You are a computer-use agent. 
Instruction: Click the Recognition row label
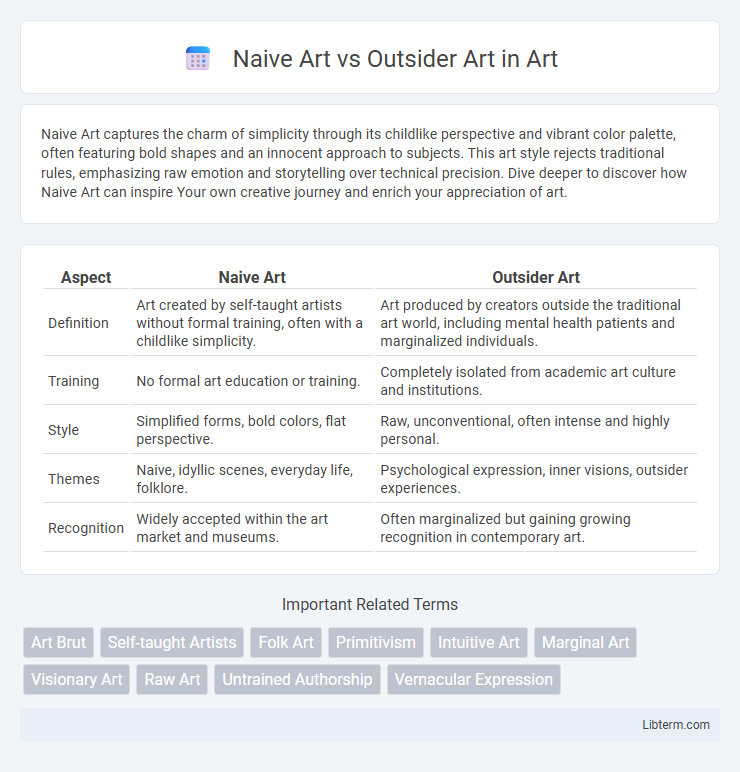[86, 528]
